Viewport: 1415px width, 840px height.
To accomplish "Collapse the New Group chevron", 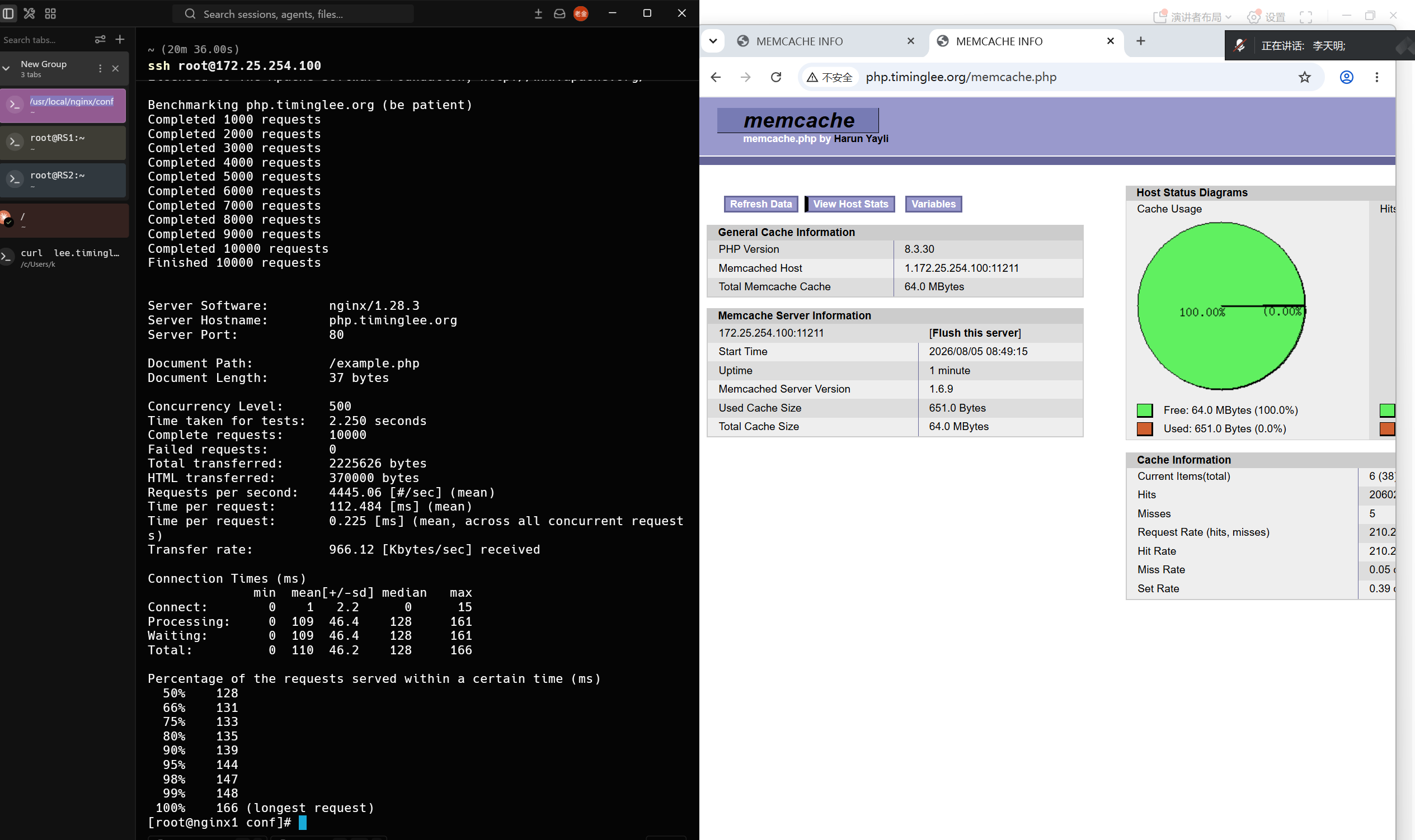I will pyautogui.click(x=6, y=68).
